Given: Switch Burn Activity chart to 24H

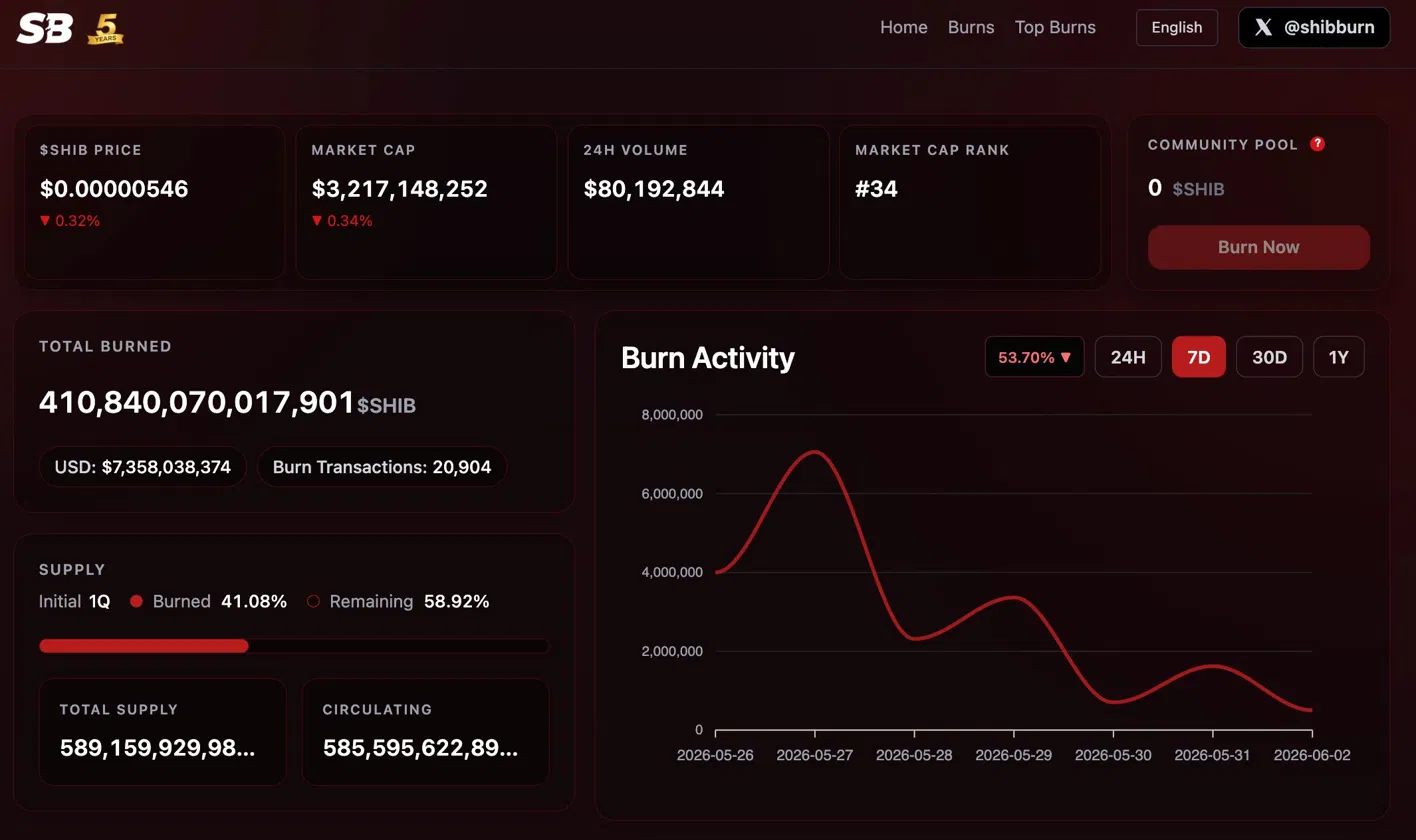Looking at the screenshot, I should point(1128,357).
